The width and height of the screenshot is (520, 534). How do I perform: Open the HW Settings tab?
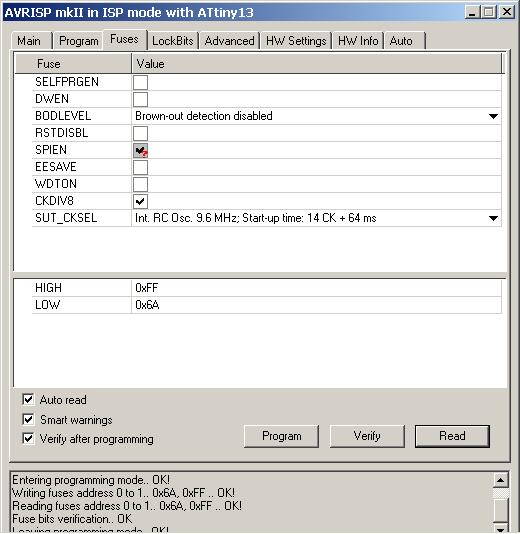tap(296, 41)
